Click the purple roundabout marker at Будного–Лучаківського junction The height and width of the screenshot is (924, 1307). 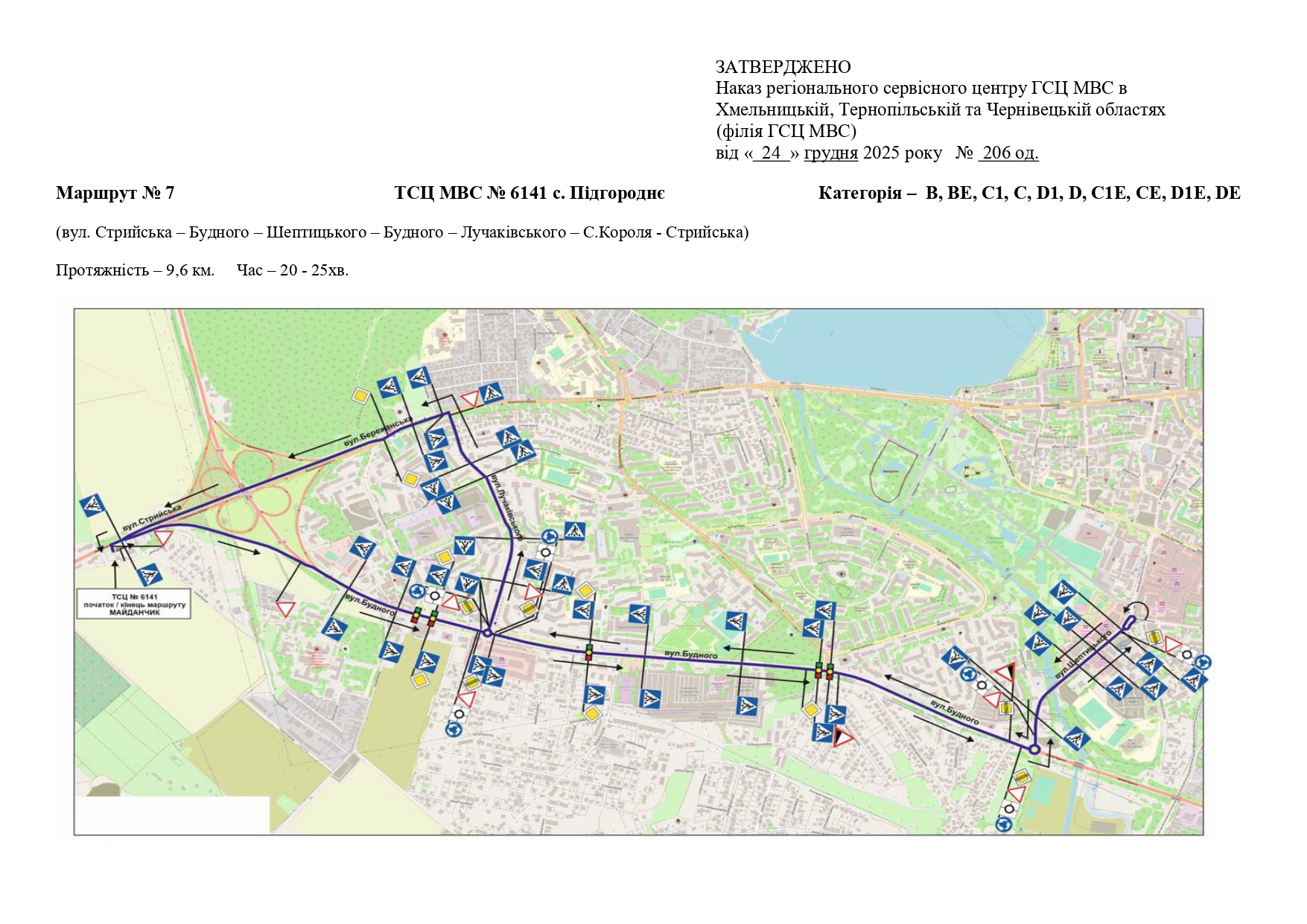click(x=486, y=633)
